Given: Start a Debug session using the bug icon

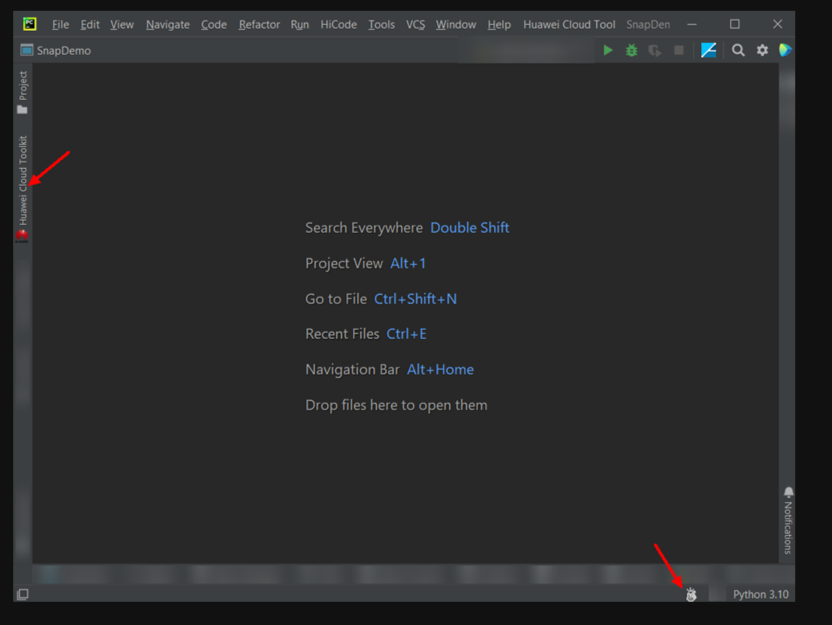Looking at the screenshot, I should point(631,50).
